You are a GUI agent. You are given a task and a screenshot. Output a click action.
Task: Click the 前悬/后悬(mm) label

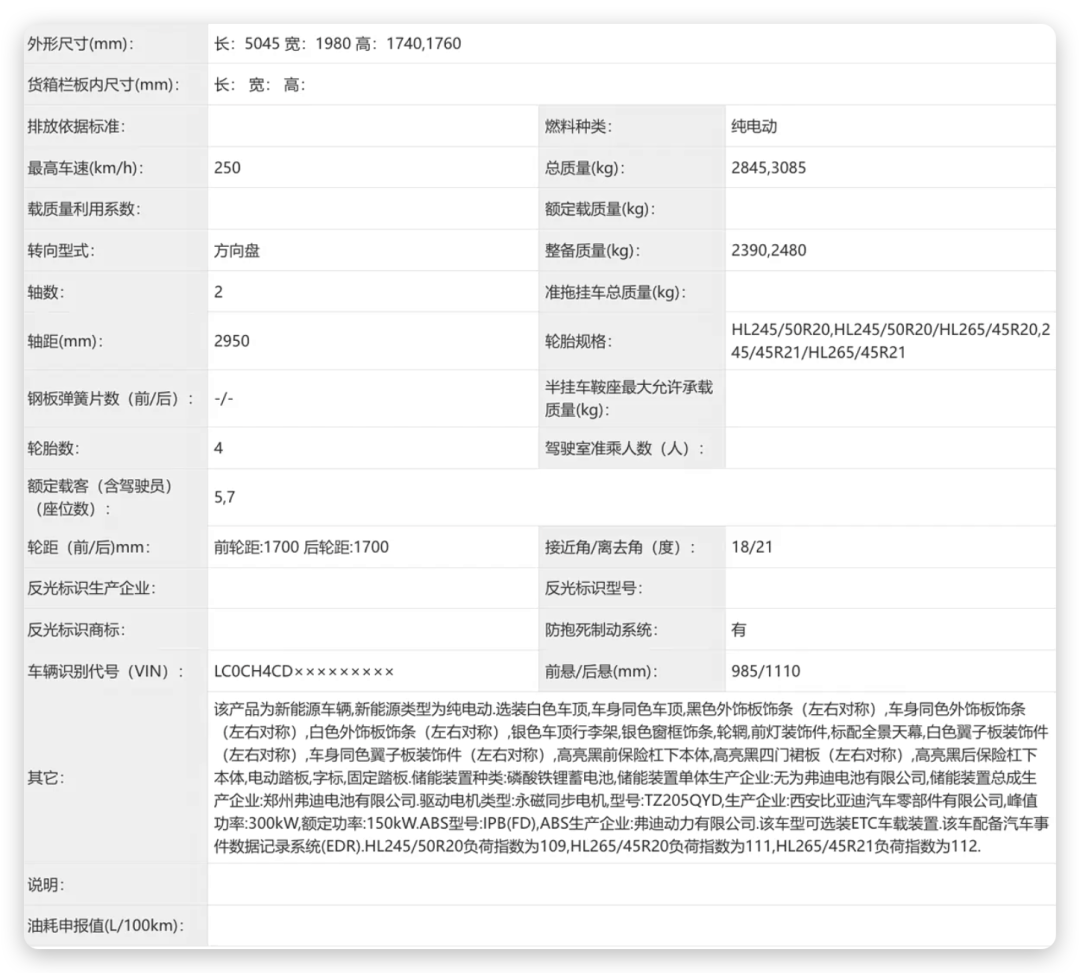[x=601, y=671]
